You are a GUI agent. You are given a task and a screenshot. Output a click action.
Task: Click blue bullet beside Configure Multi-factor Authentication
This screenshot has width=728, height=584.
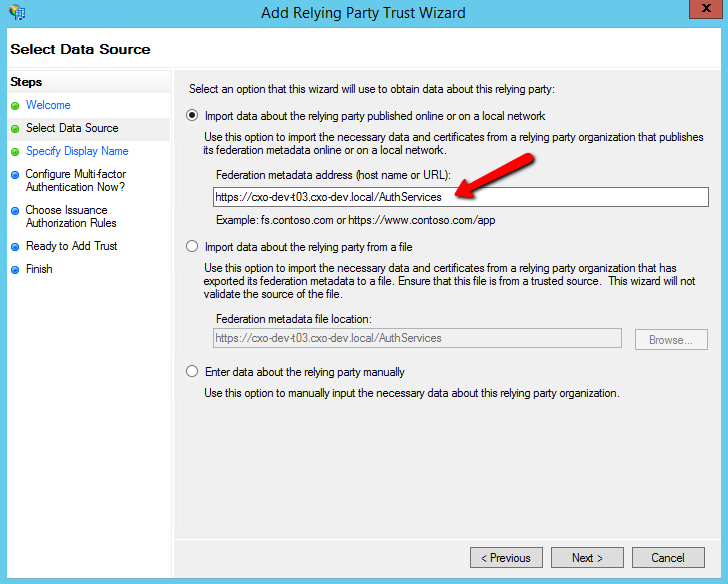tap(15, 175)
